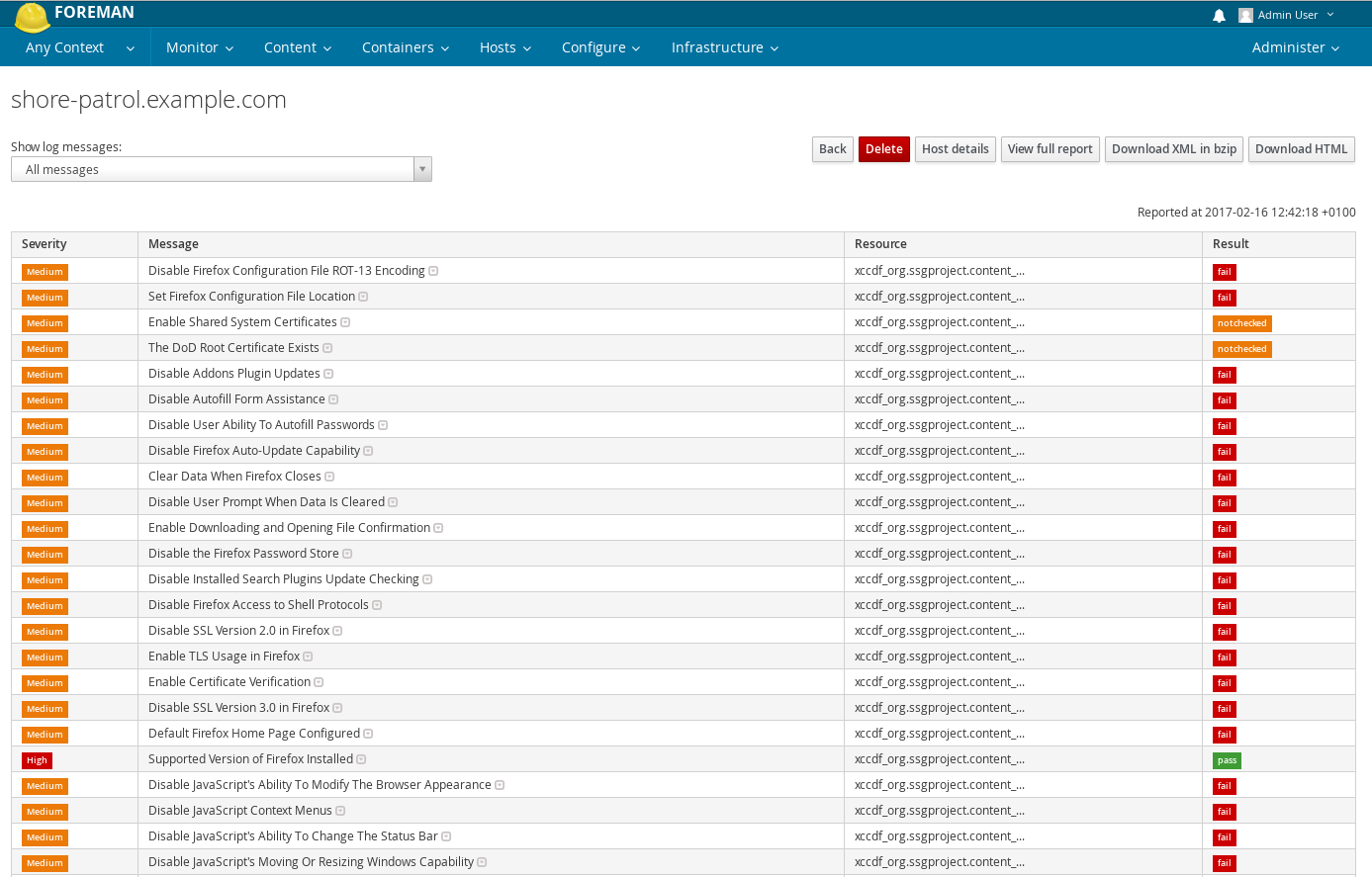The height and width of the screenshot is (877, 1372).
Task: Click the Admin User avatar icon
Action: [1245, 16]
